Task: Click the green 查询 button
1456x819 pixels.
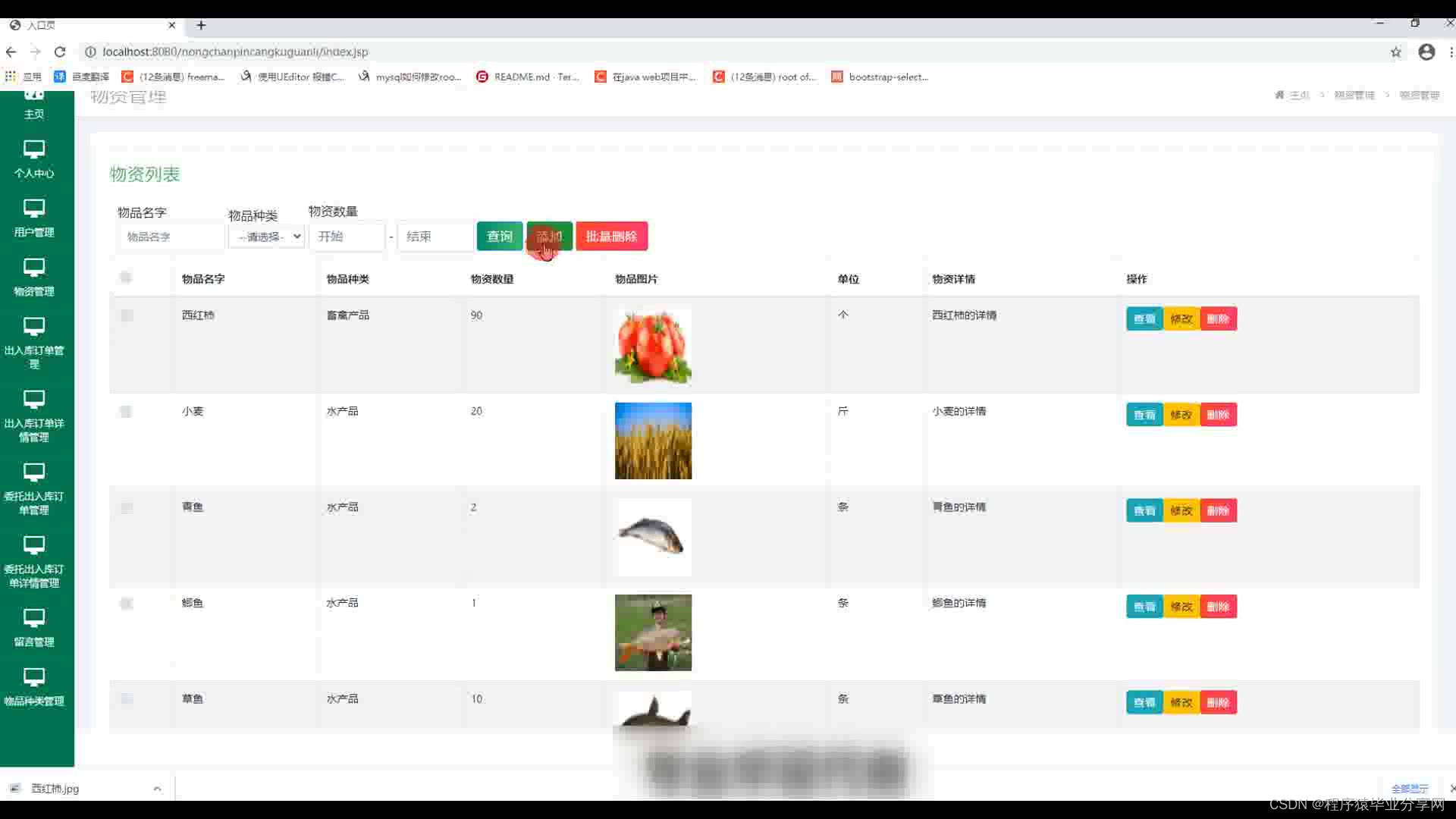Action: [x=499, y=237]
